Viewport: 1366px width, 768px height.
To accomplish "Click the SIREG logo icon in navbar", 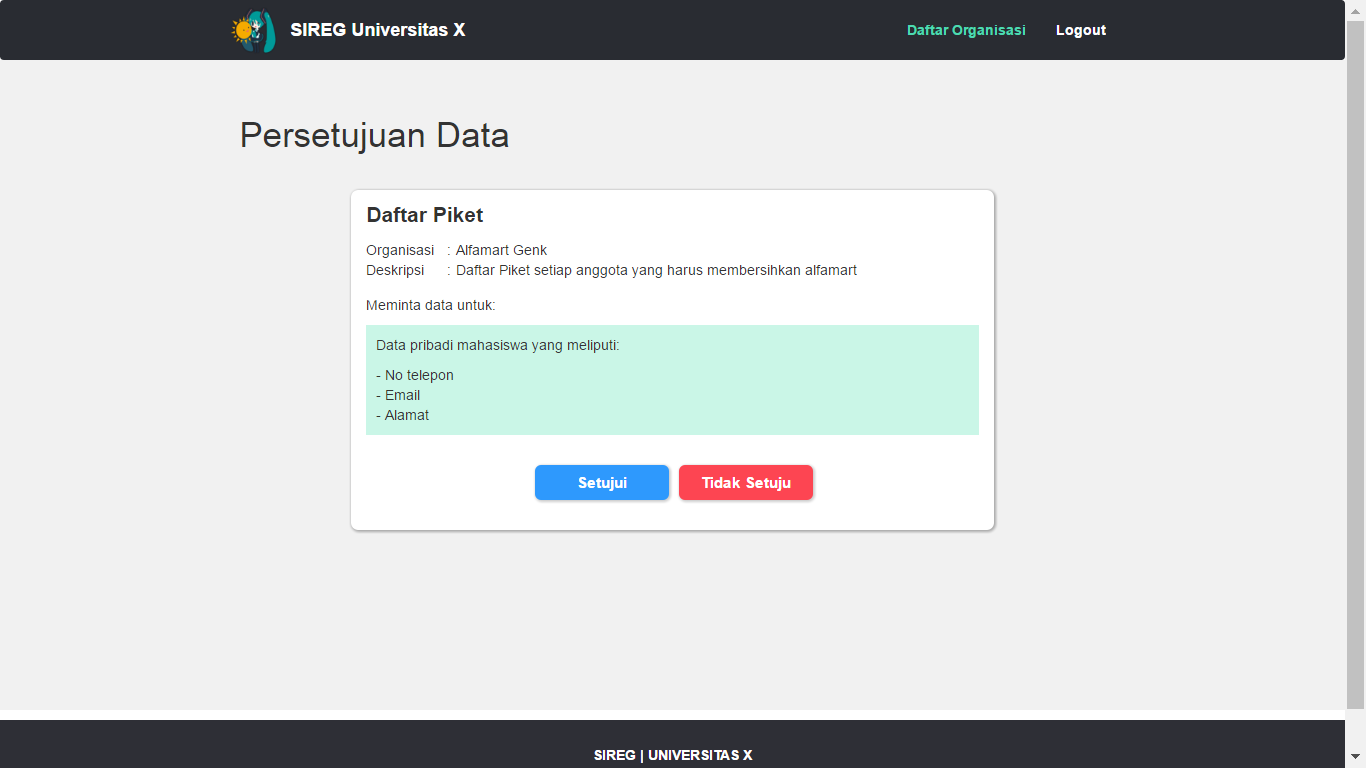I will pyautogui.click(x=253, y=31).
